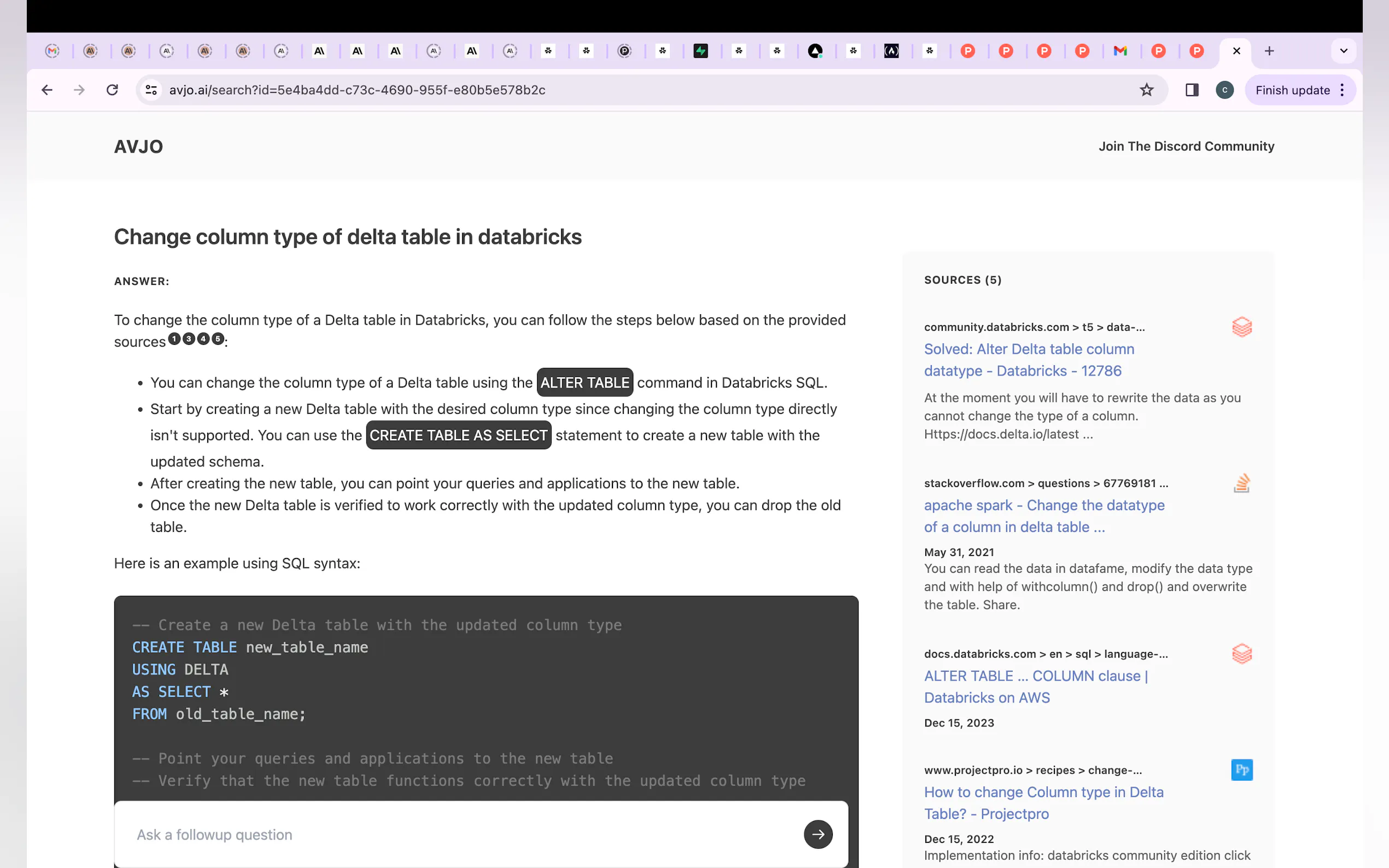This screenshot has height=868, width=1389.
Task: Expand the tab search dropdown
Action: [1343, 51]
